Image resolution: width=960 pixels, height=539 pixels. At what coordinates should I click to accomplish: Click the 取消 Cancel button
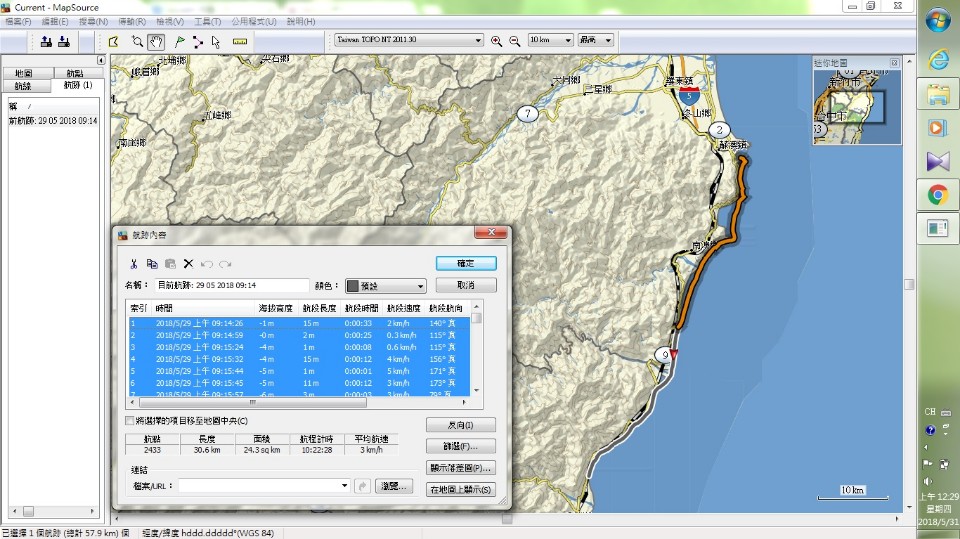point(466,285)
